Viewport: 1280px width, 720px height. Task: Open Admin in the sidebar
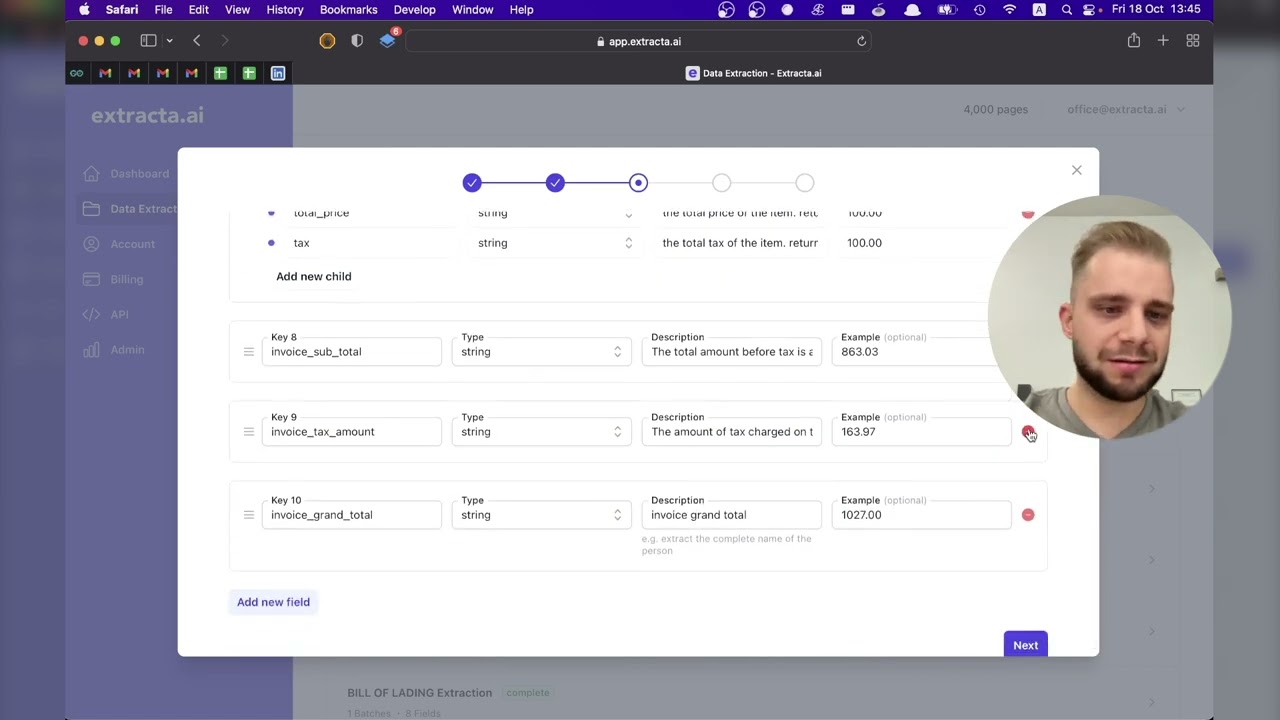coord(114,349)
